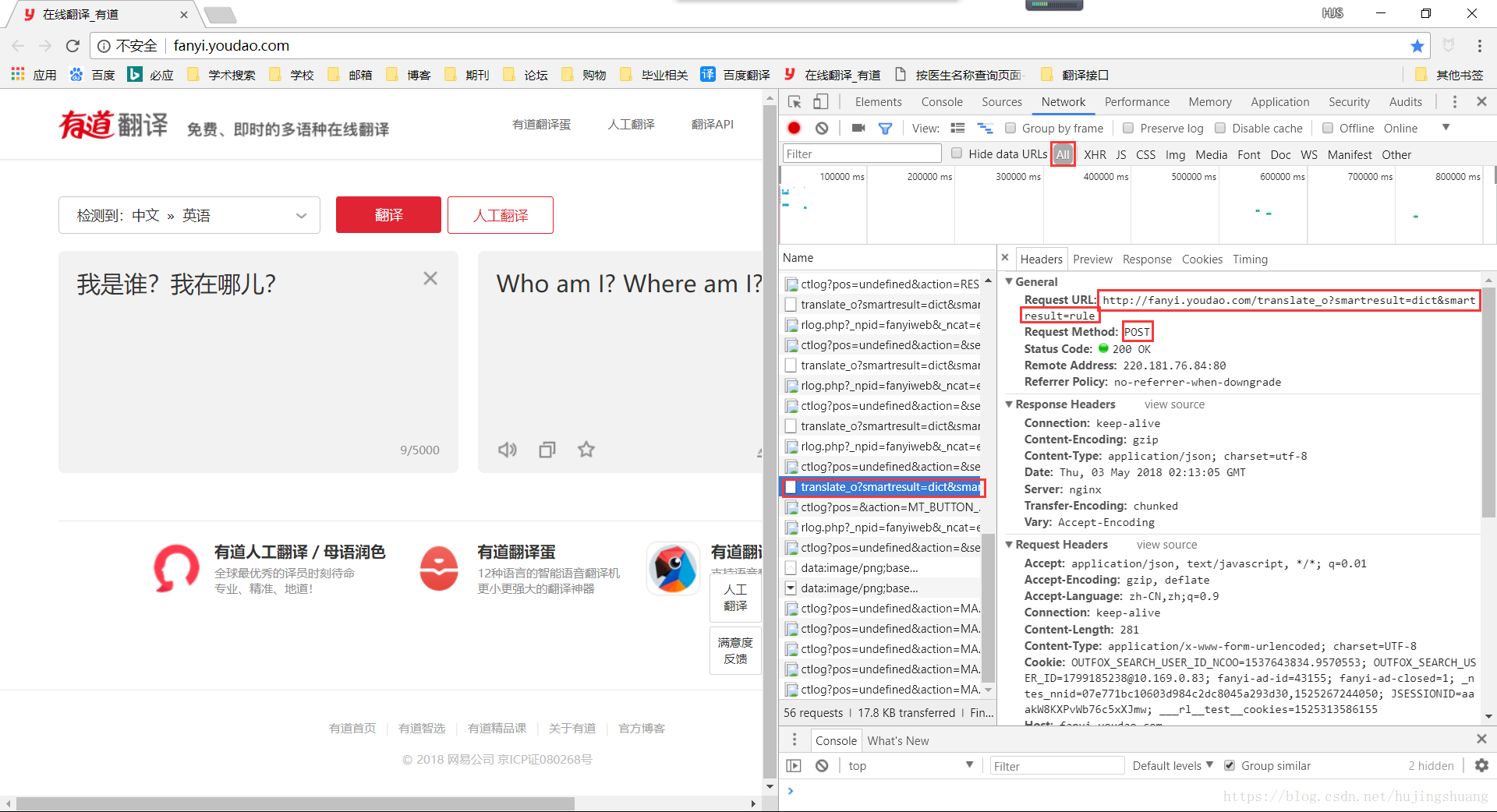1497x812 pixels.
Task: Toggle the waterfall overview view icon
Action: click(x=986, y=128)
